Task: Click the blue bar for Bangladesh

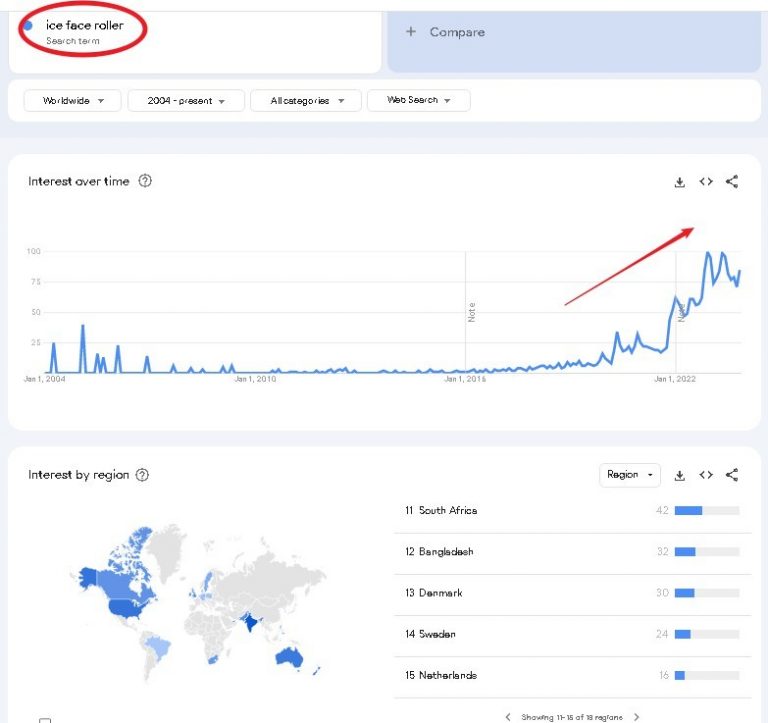Action: [x=685, y=552]
